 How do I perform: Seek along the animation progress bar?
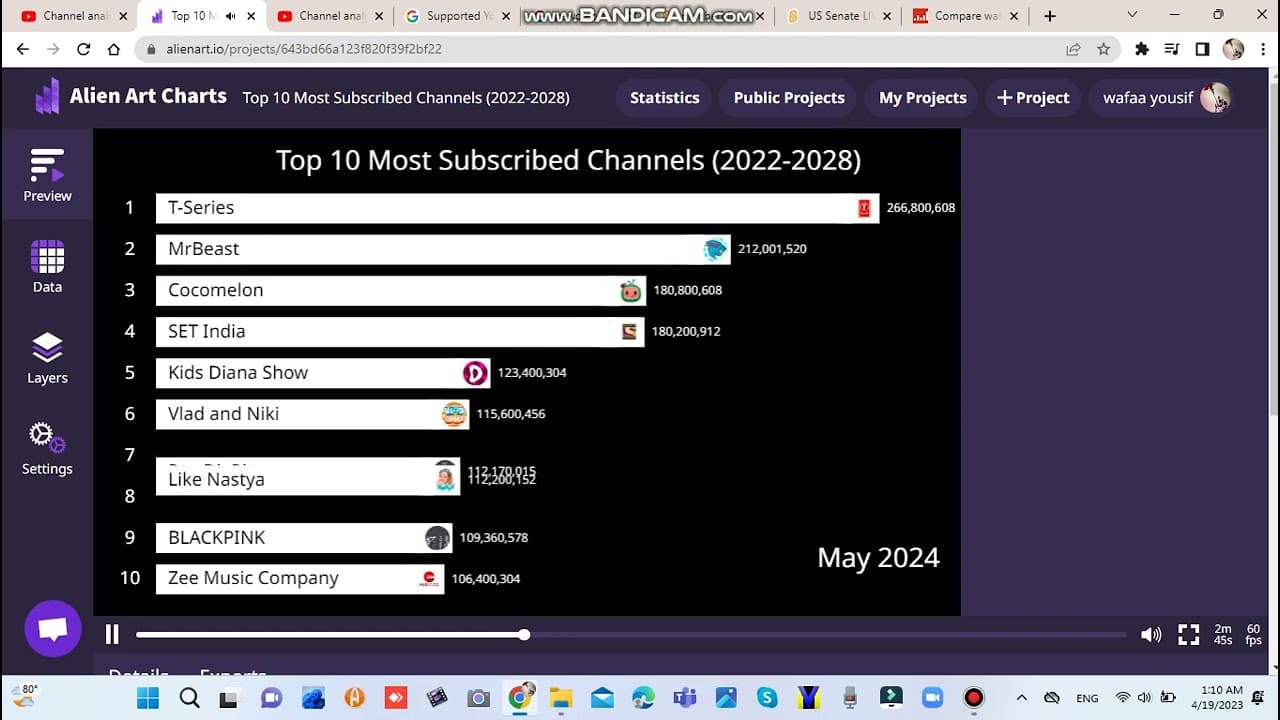630,635
